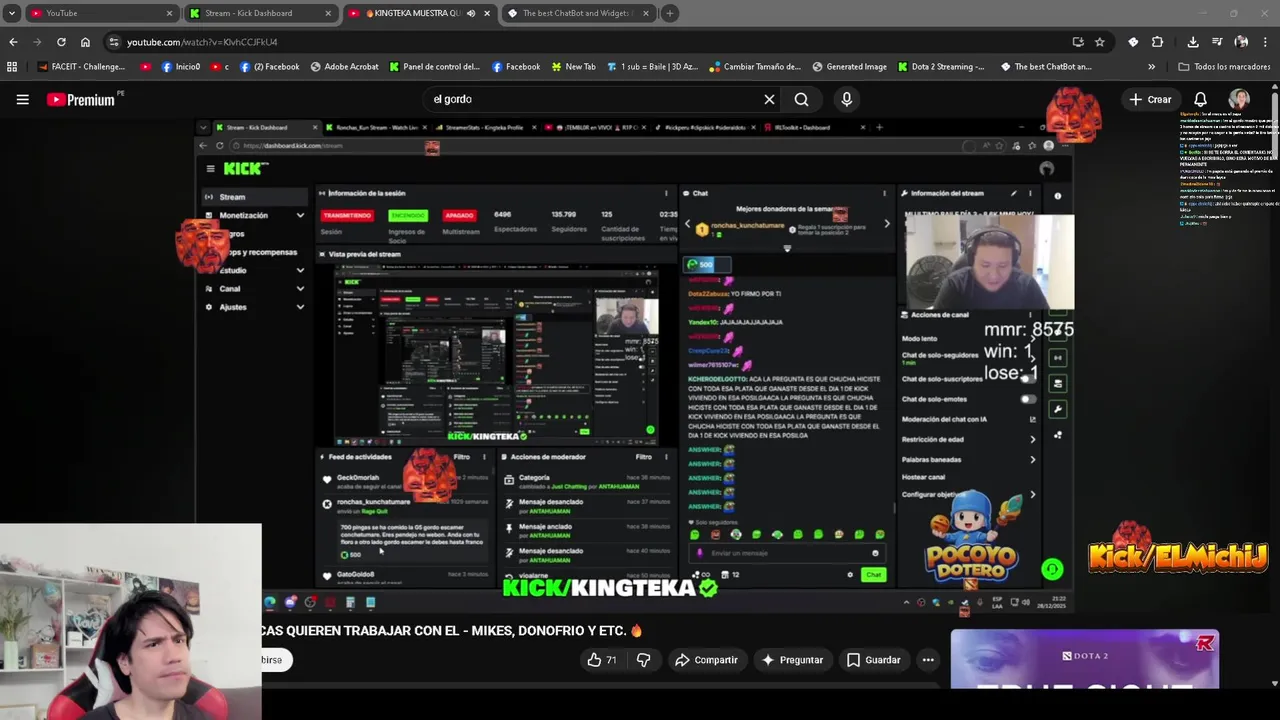The height and width of the screenshot is (720, 1280).
Task: Open media controls icon in toolbar
Action: [1217, 42]
